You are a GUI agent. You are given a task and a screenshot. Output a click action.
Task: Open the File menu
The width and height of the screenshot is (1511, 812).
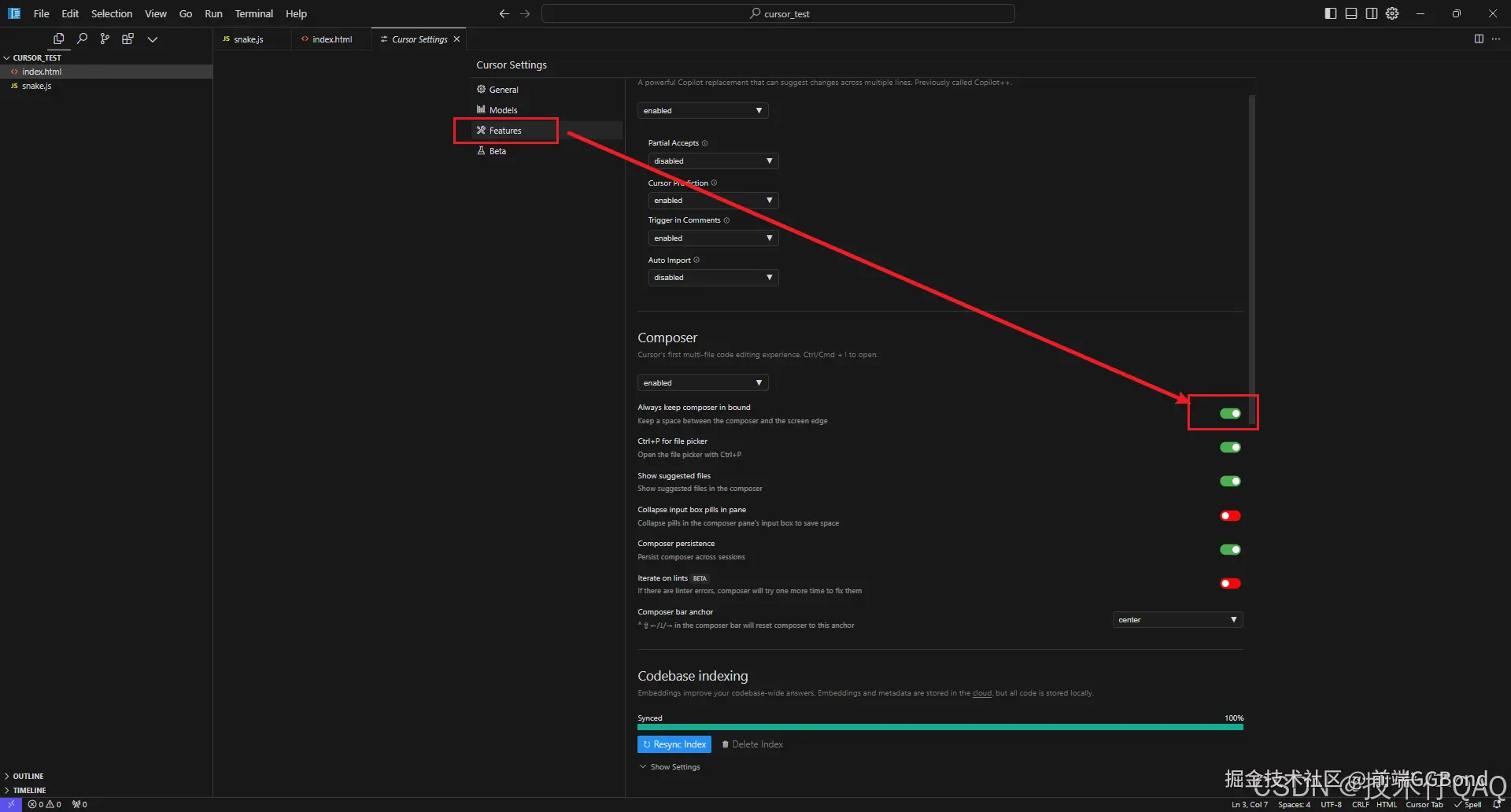coord(42,13)
